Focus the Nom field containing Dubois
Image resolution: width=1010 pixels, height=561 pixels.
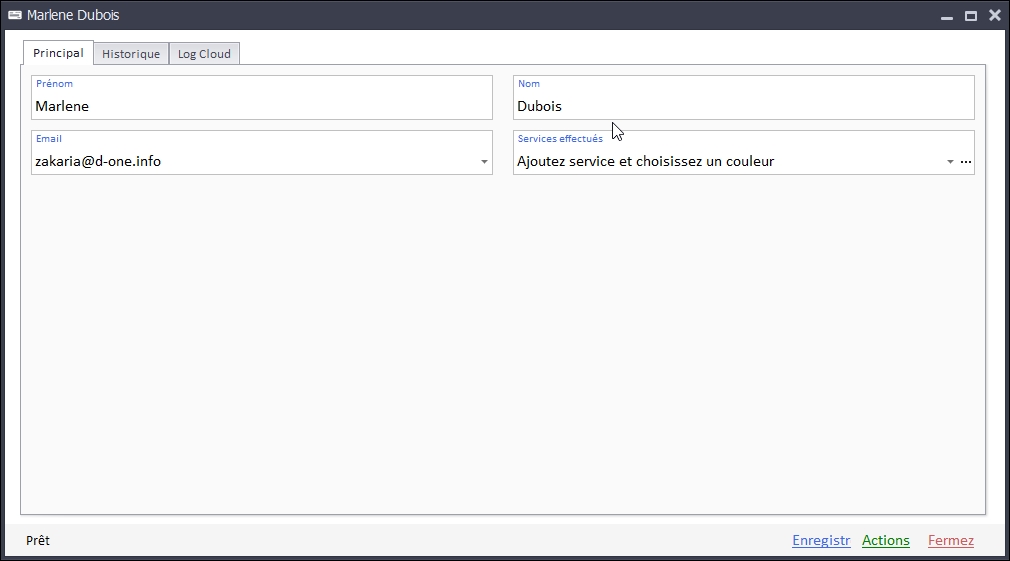click(x=742, y=106)
